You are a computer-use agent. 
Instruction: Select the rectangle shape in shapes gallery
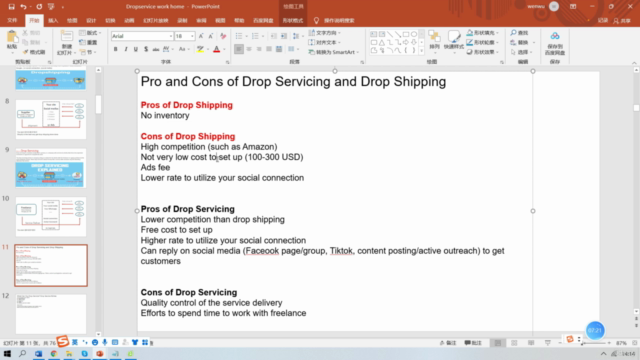pyautogui.click(x=406, y=34)
